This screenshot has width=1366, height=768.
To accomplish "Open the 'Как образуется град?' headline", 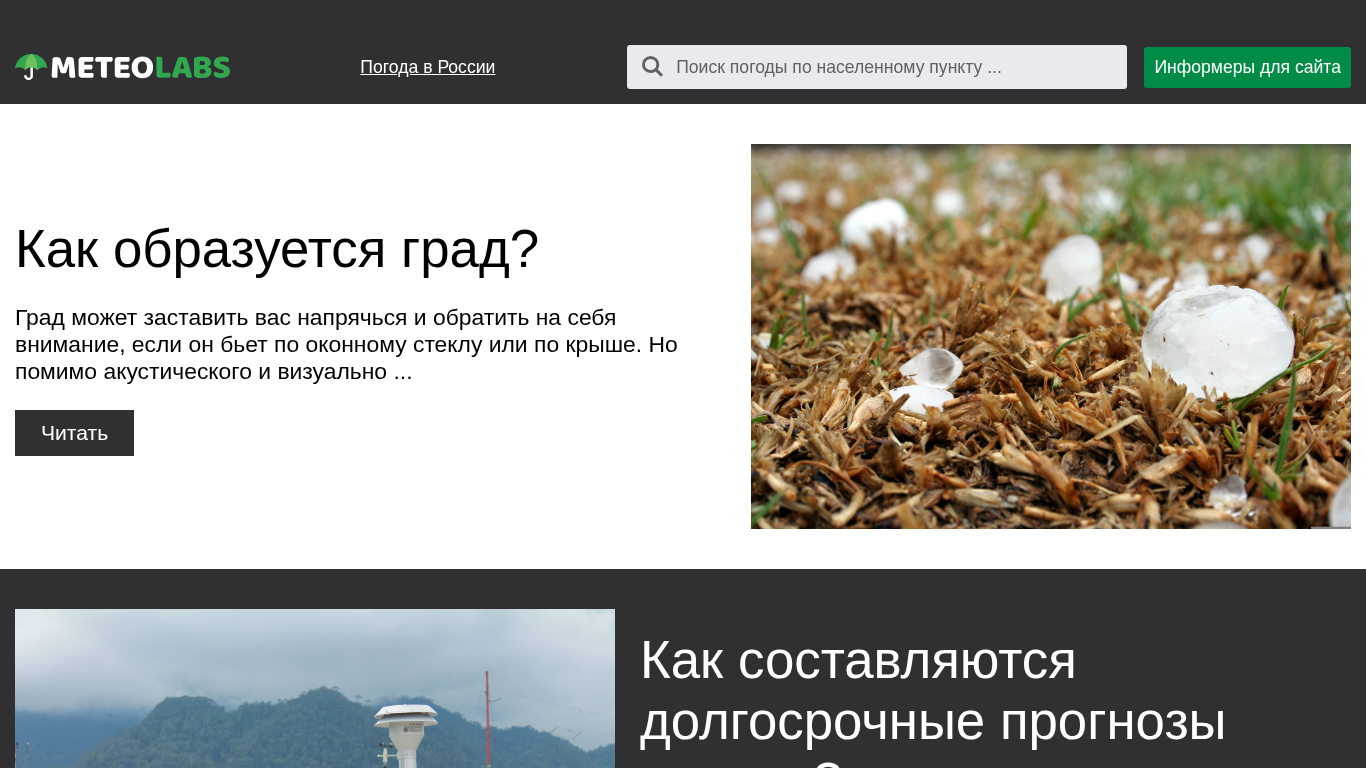I will [277, 249].
